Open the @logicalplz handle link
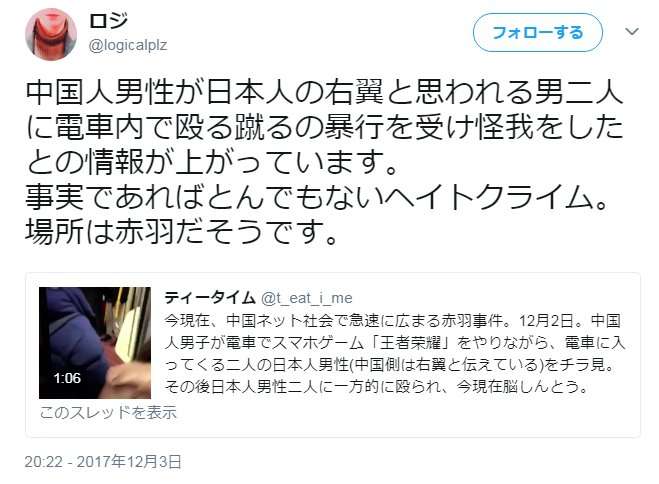Screen dimensions: 659x484 (x=128, y=45)
